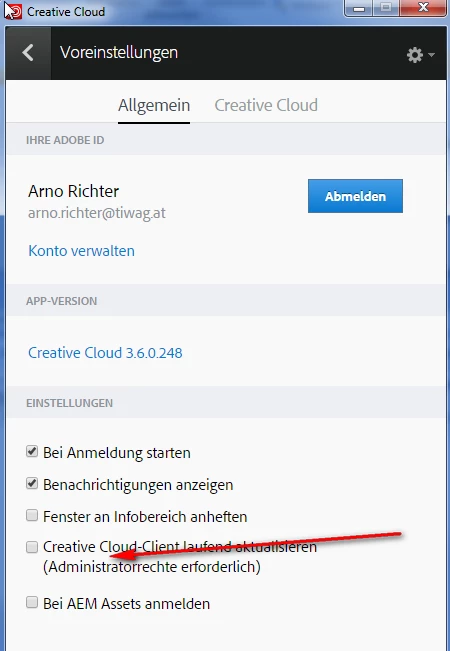Minimize the Creative Cloud window

359,9
